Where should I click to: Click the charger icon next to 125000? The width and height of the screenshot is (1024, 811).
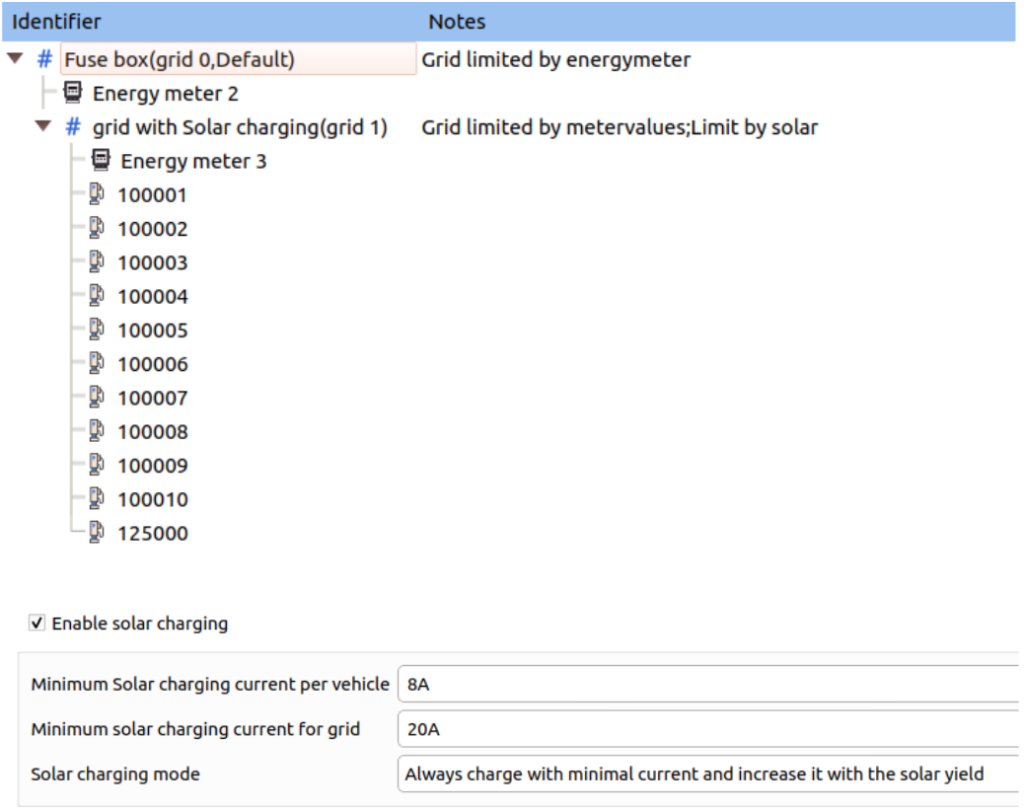click(x=96, y=533)
